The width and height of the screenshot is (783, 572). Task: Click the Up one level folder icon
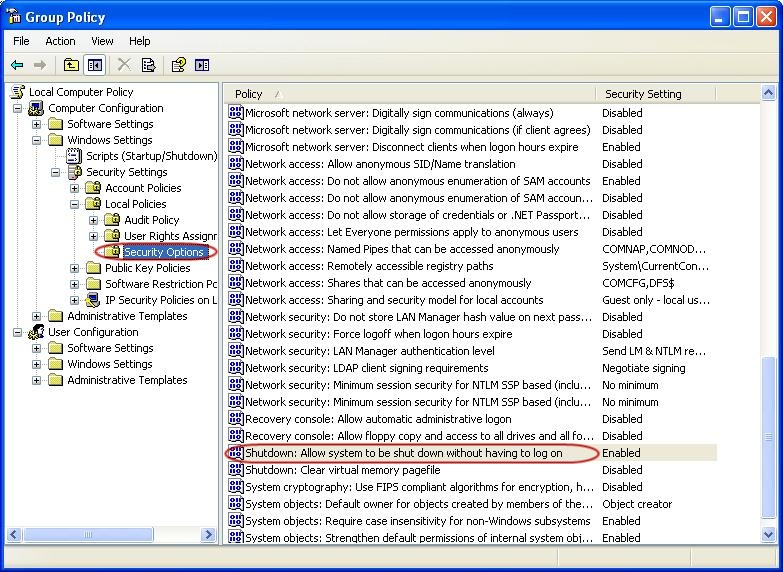[71, 65]
